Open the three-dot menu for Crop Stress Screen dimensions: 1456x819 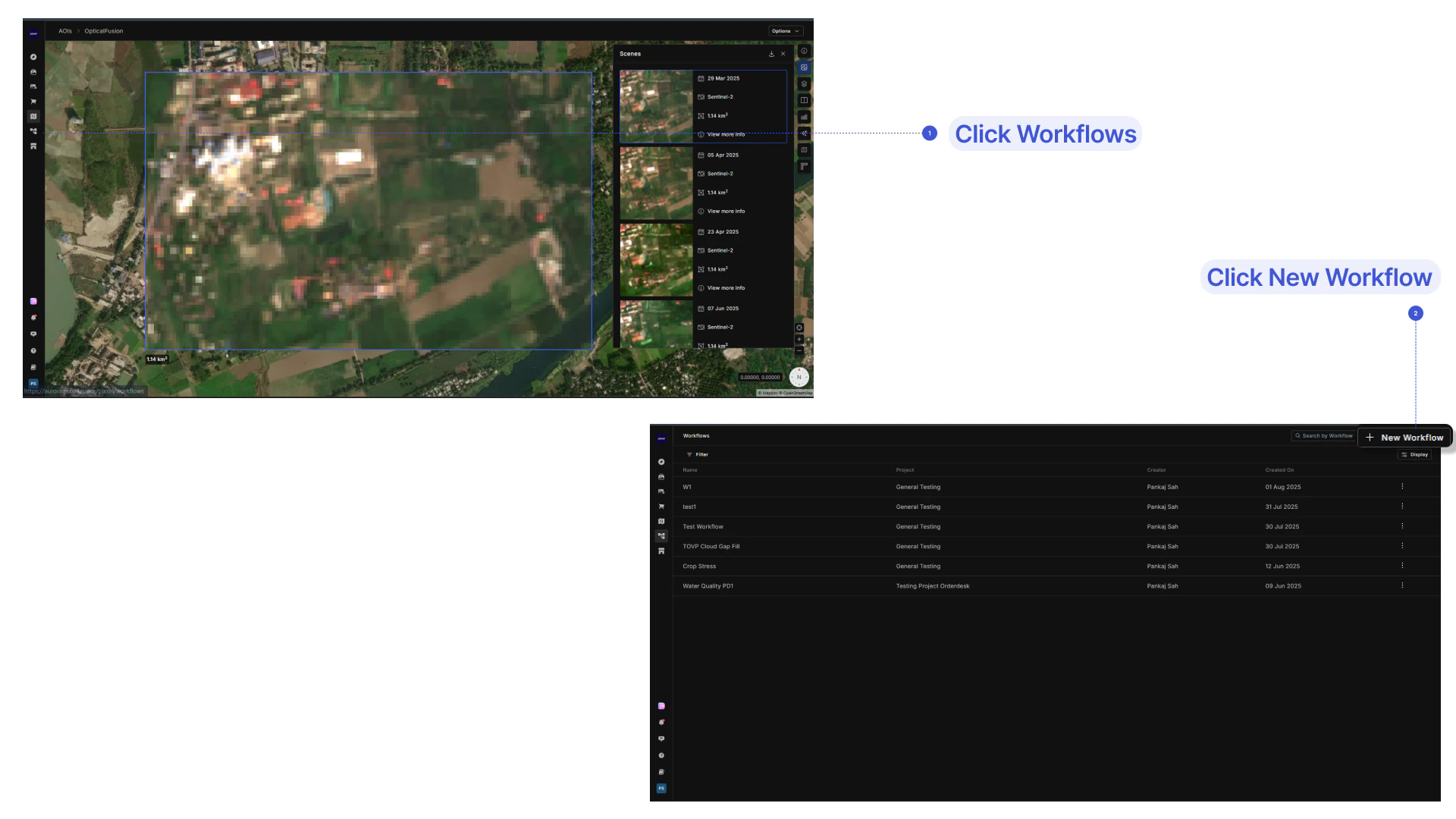coord(1402,566)
